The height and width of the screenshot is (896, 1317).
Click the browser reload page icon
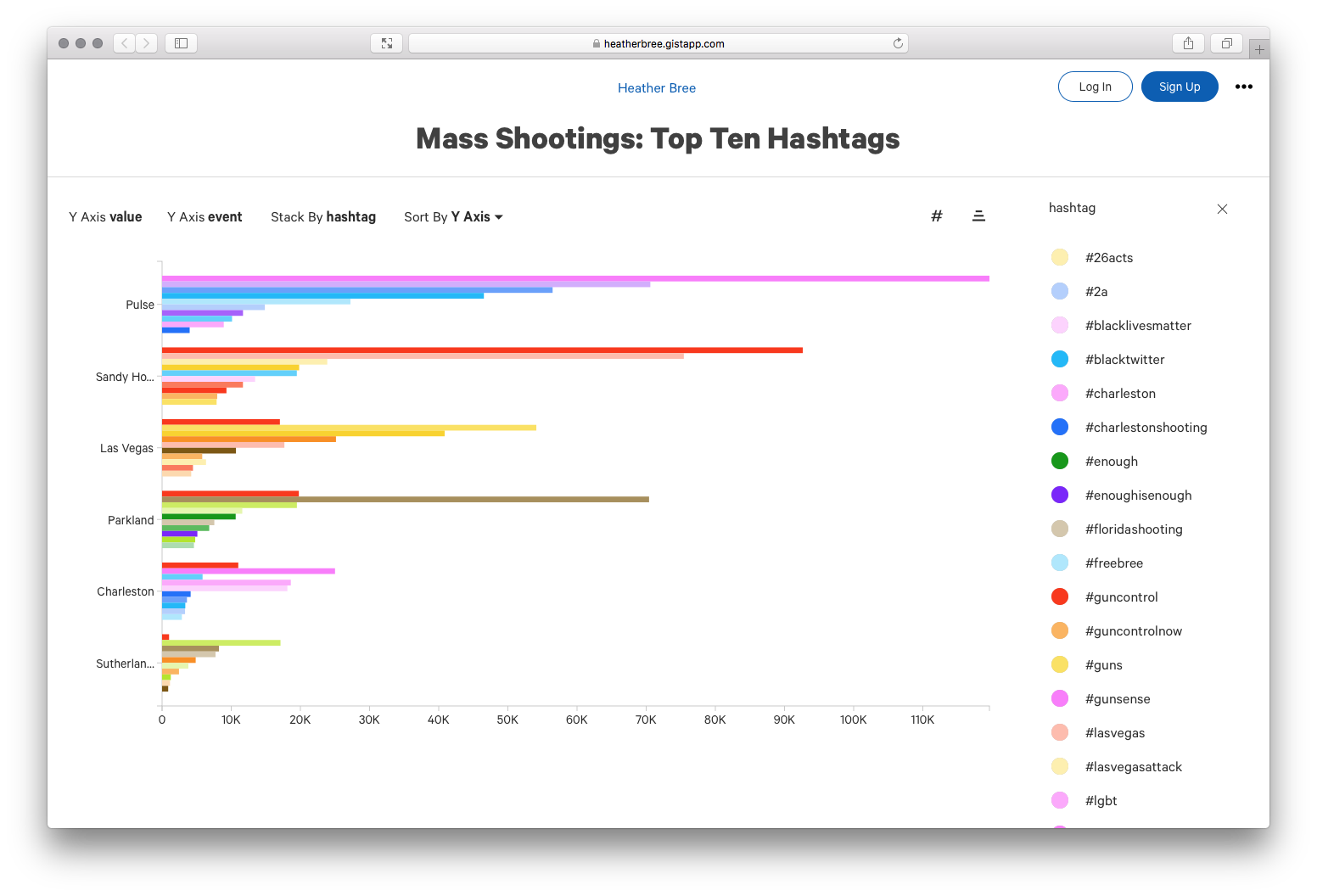pos(898,43)
